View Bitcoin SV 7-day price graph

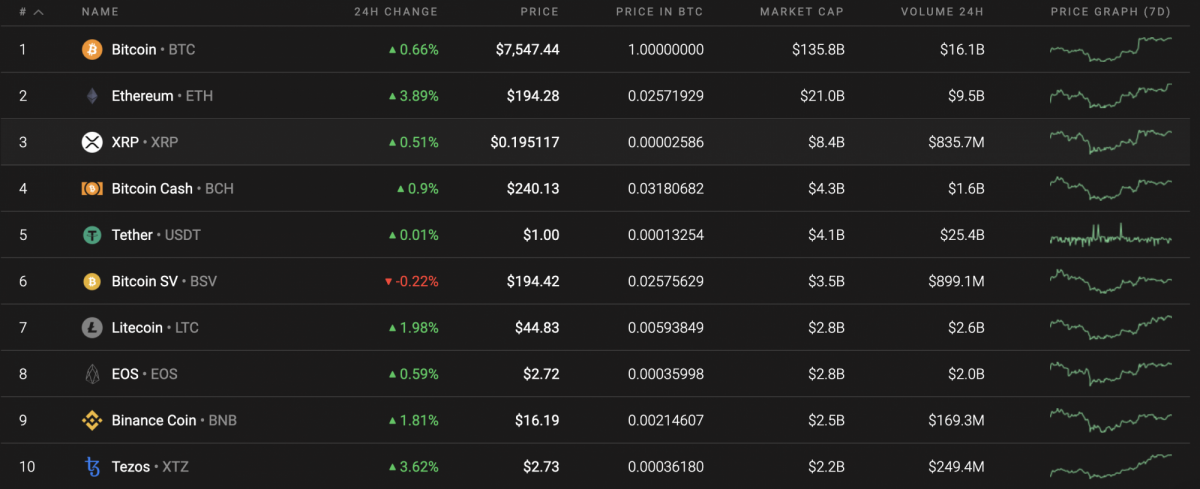[1111, 281]
